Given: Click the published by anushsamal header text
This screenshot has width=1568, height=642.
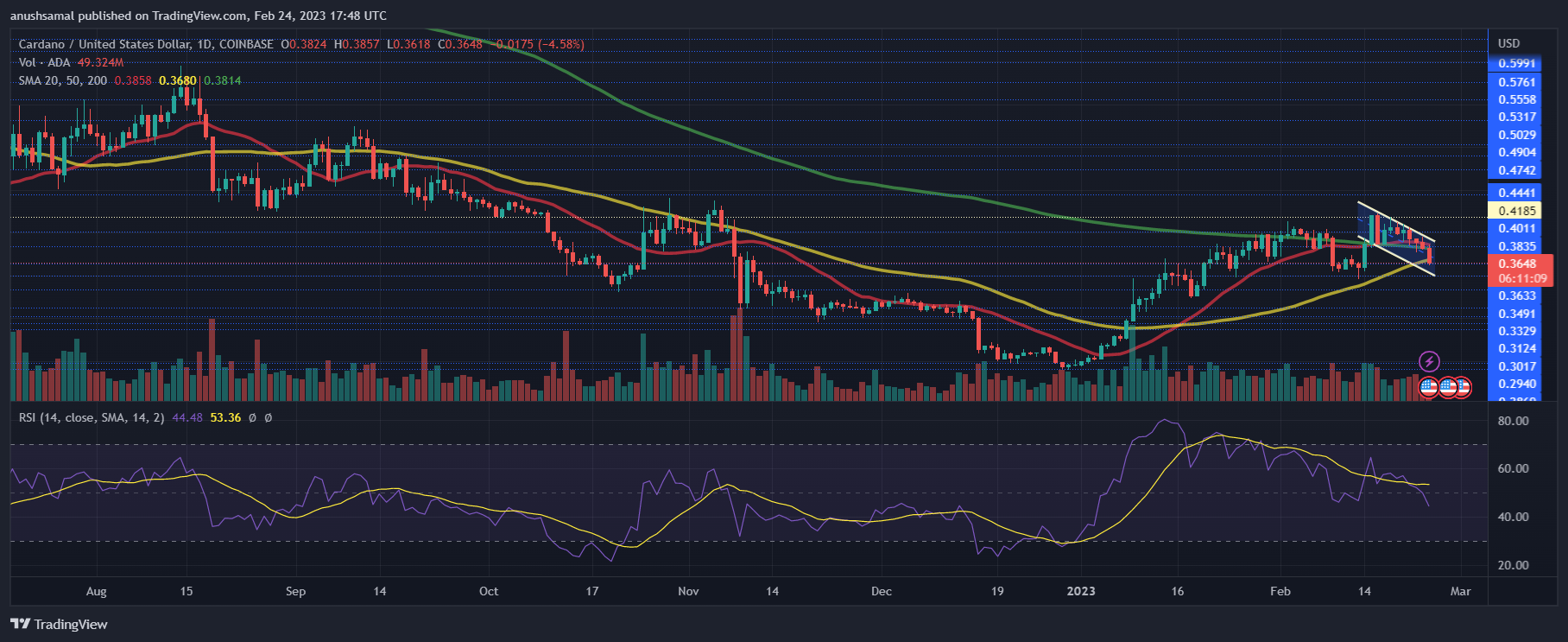Looking at the screenshot, I should pyautogui.click(x=199, y=16).
